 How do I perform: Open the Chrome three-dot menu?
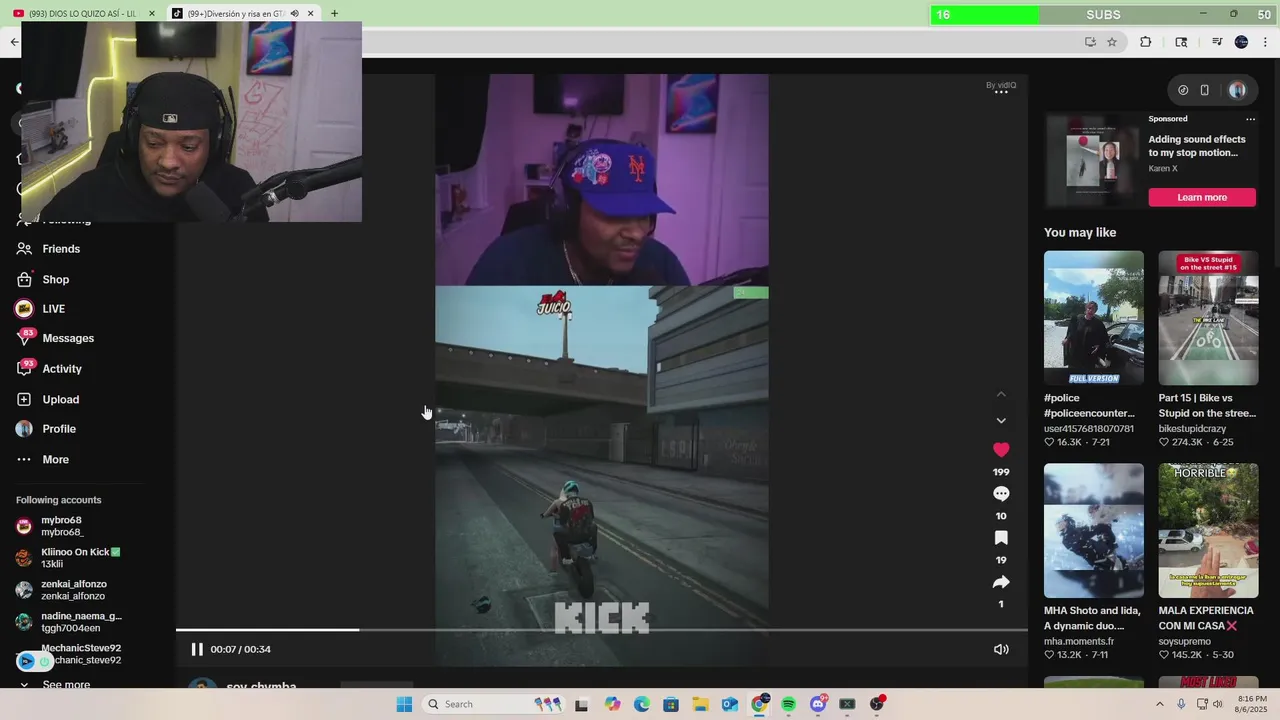(x=1266, y=42)
